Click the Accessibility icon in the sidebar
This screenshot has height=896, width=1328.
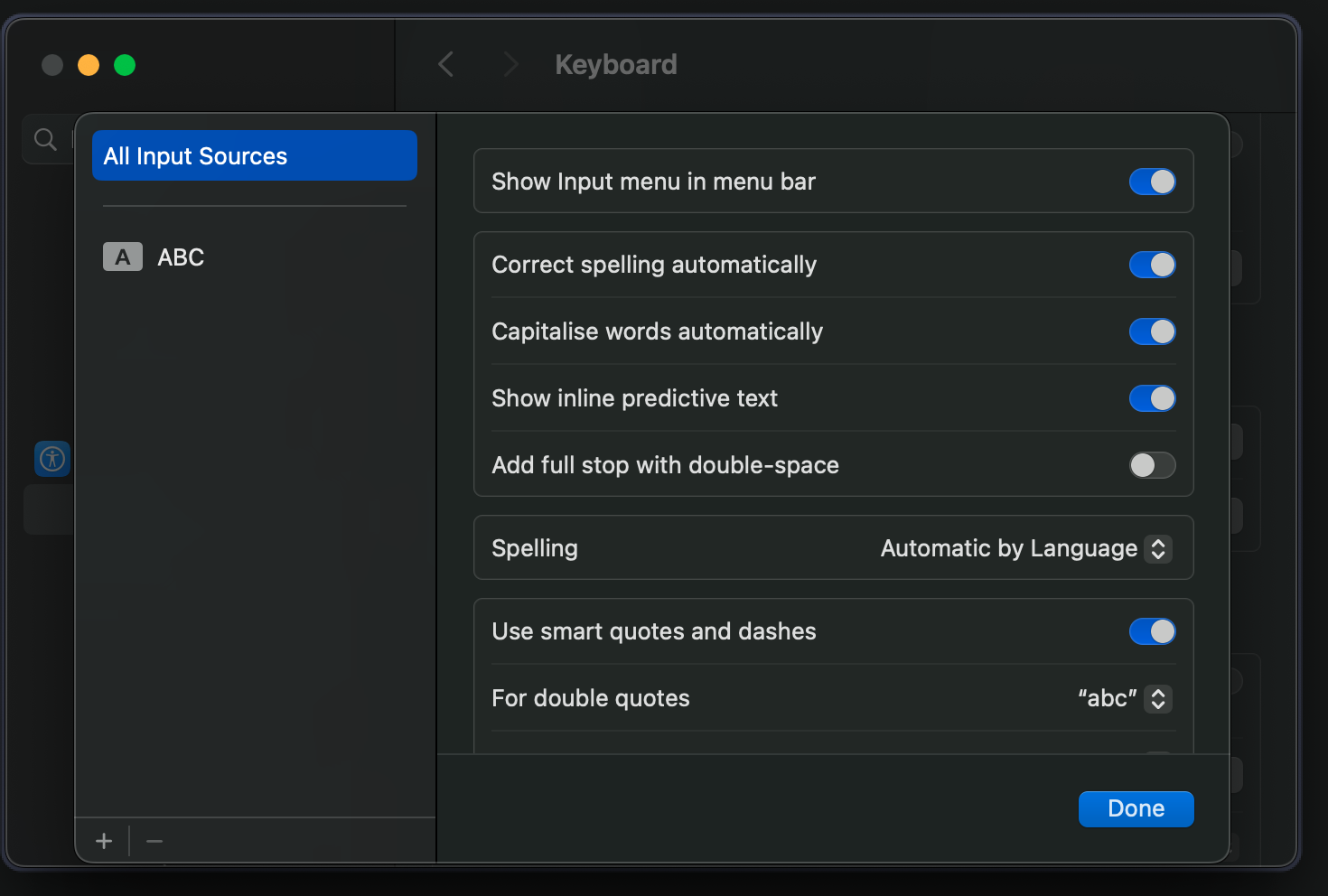(x=51, y=459)
